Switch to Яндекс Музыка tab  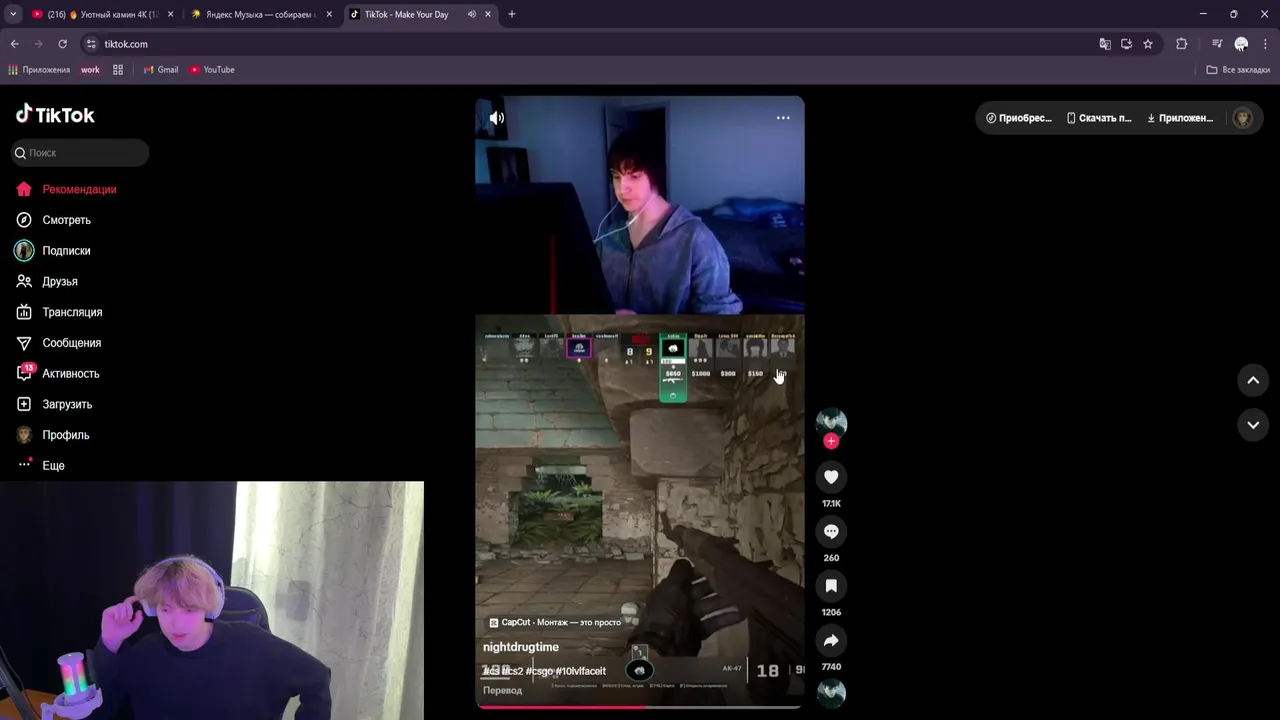[262, 14]
